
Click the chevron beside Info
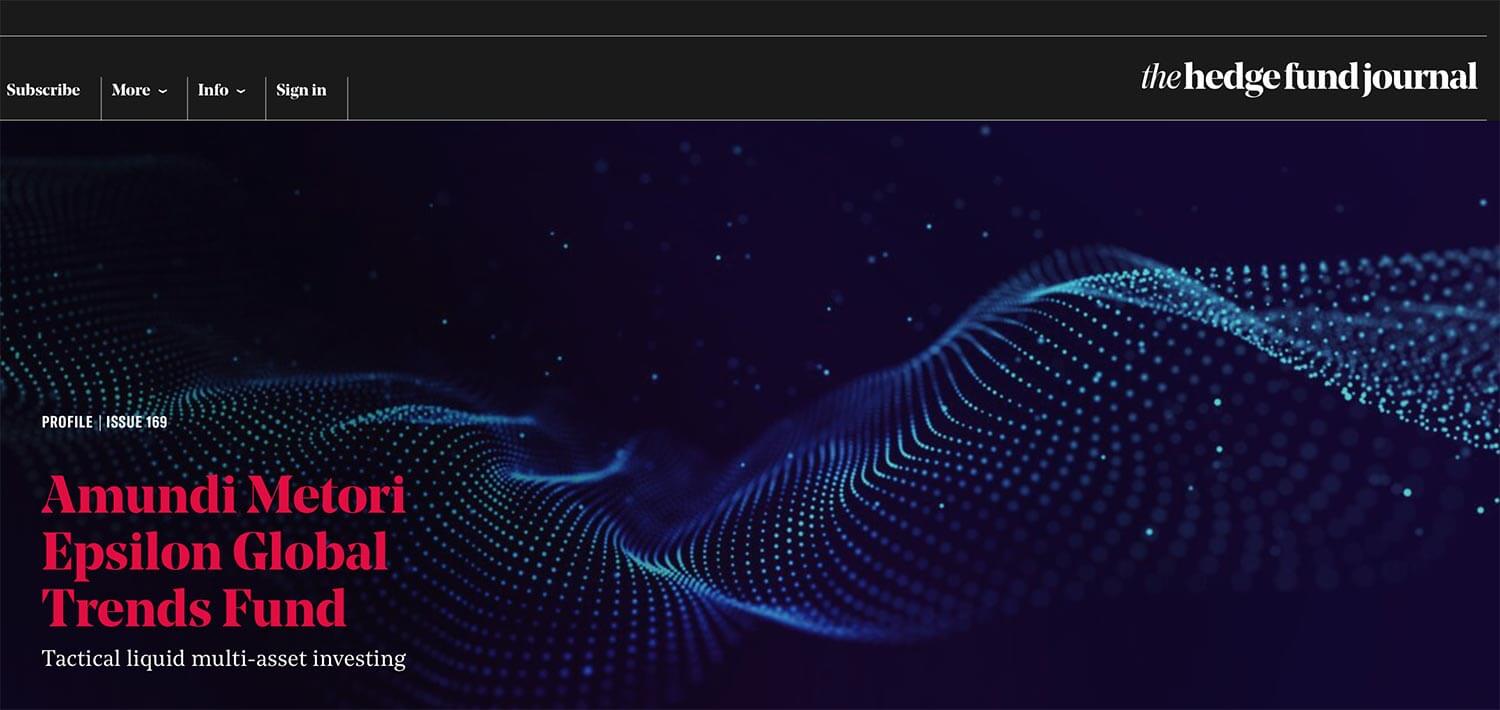point(240,91)
